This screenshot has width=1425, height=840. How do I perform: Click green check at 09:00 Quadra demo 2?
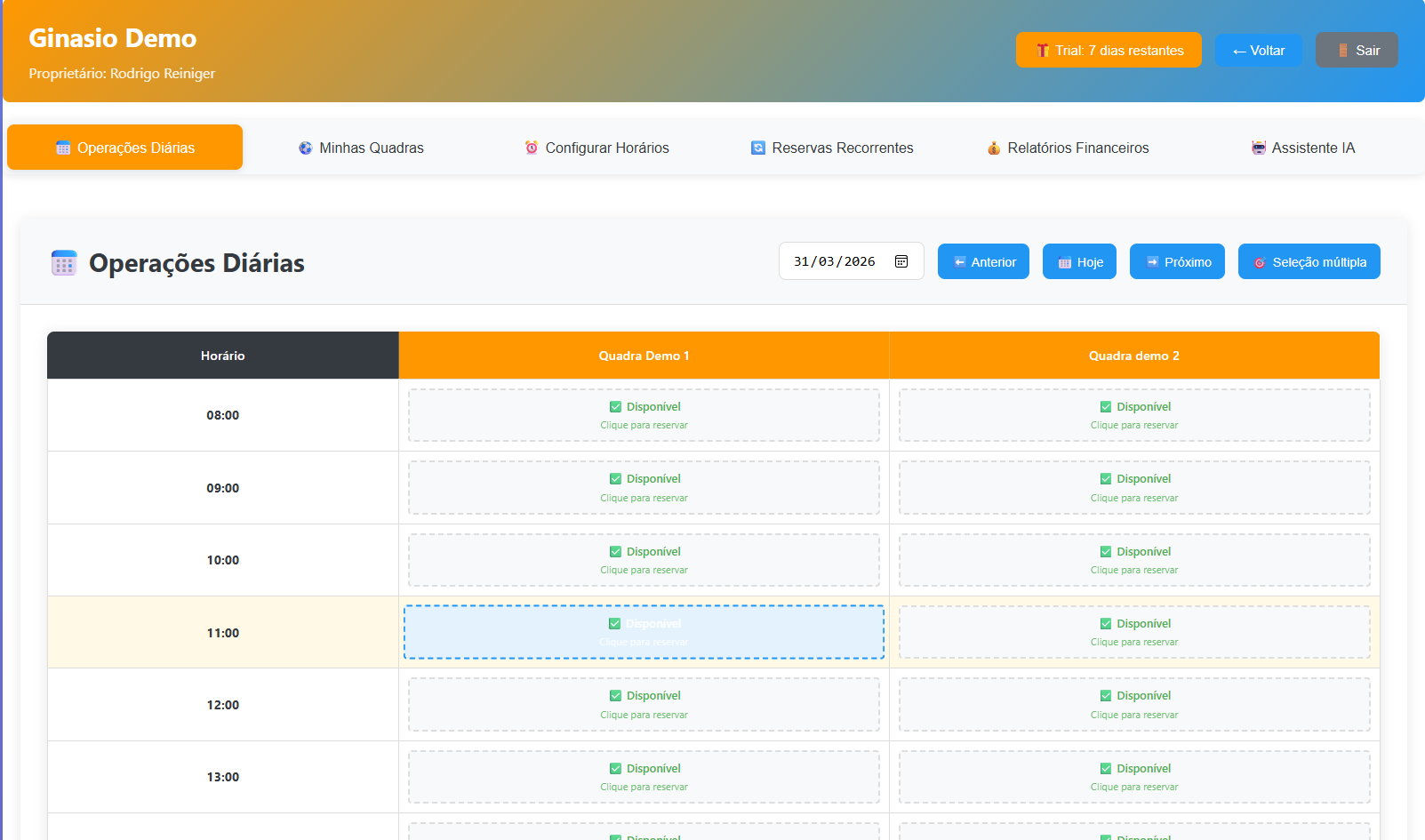point(1106,479)
